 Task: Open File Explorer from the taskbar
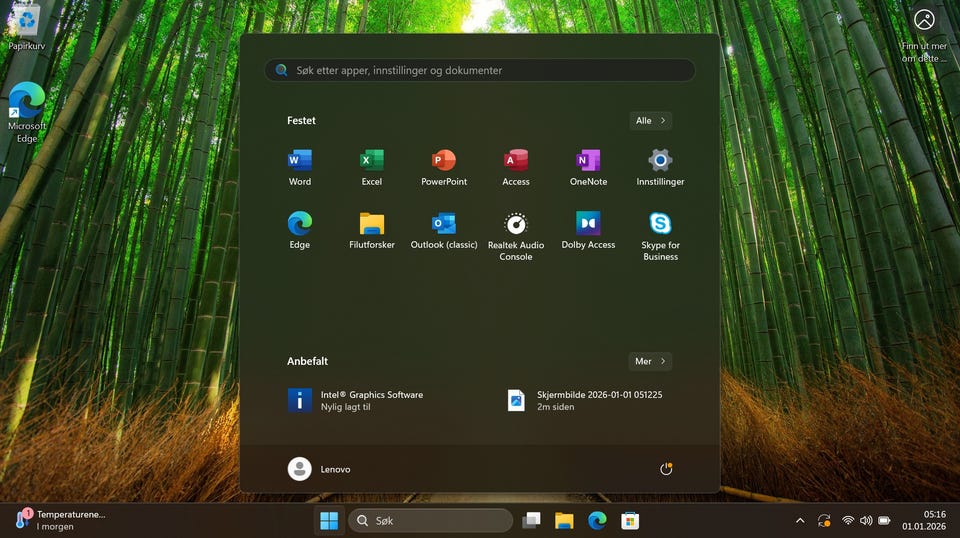(564, 521)
